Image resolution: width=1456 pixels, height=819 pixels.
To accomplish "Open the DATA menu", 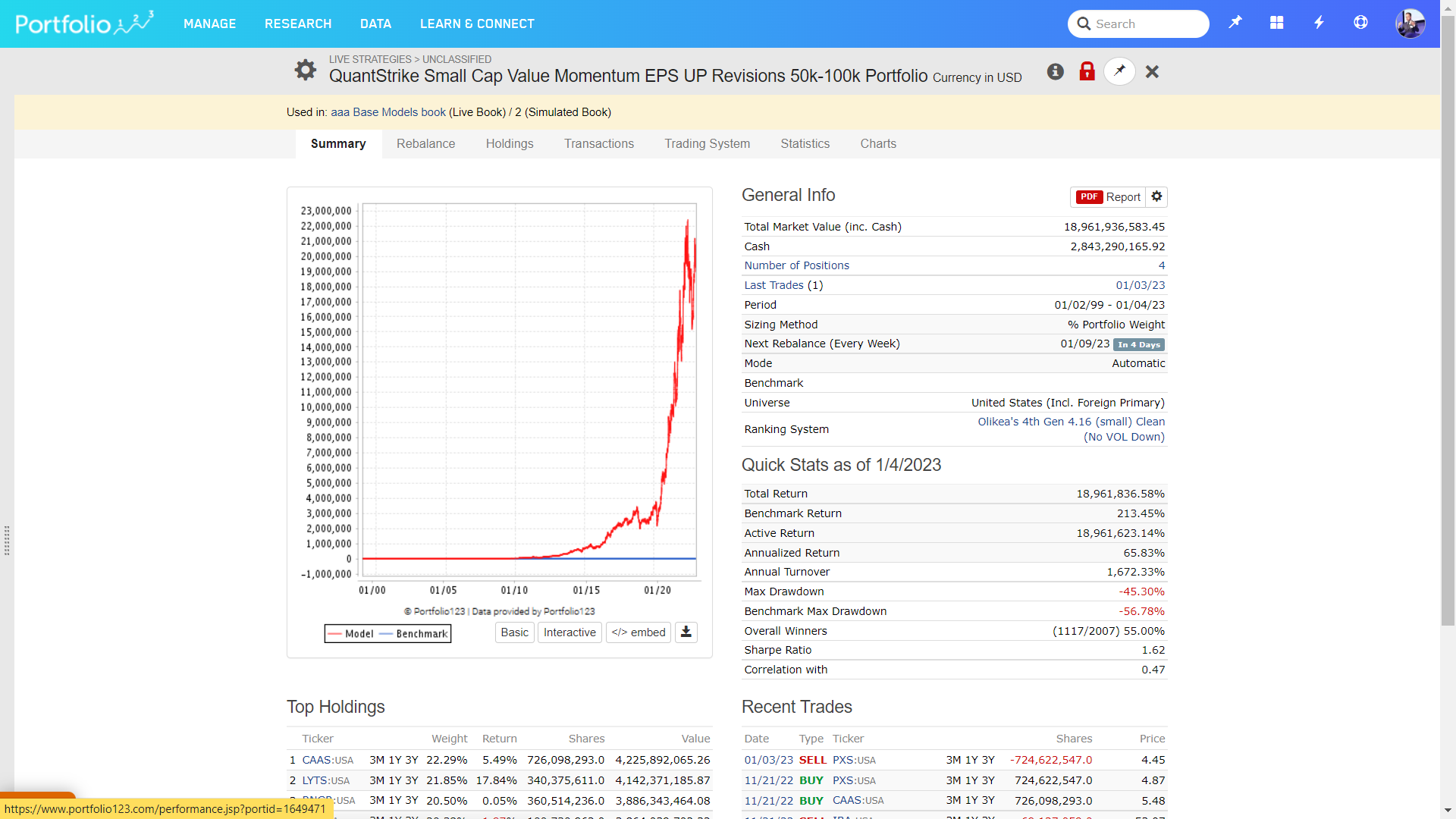I will coord(375,24).
